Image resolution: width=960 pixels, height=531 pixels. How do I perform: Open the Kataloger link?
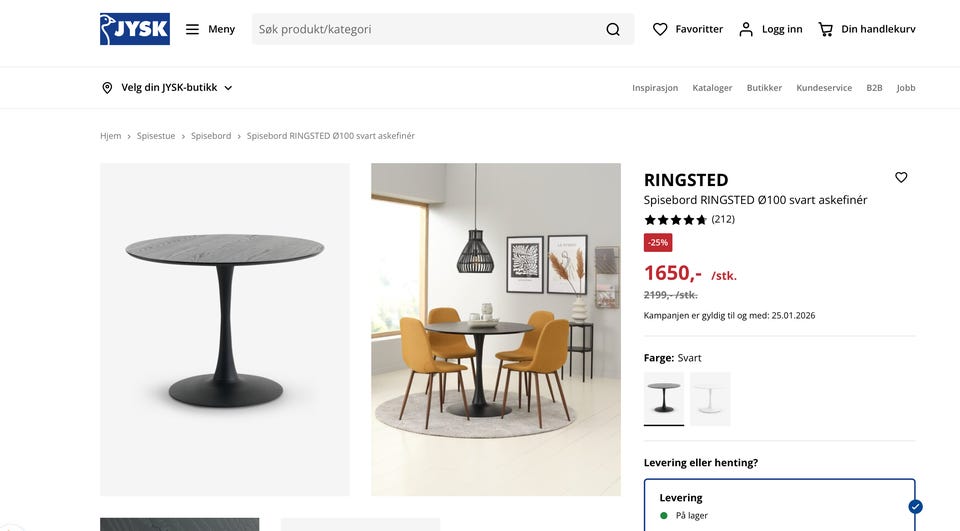(x=712, y=88)
